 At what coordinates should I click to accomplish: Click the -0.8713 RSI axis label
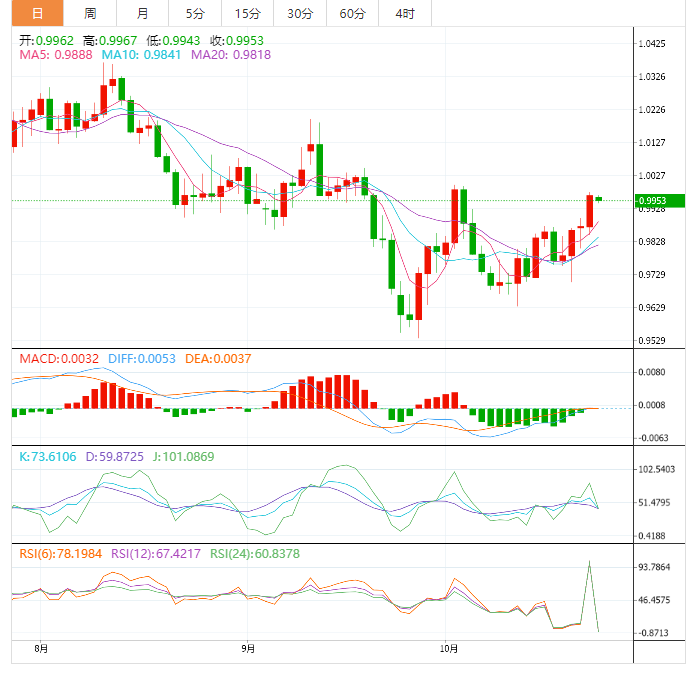652,633
